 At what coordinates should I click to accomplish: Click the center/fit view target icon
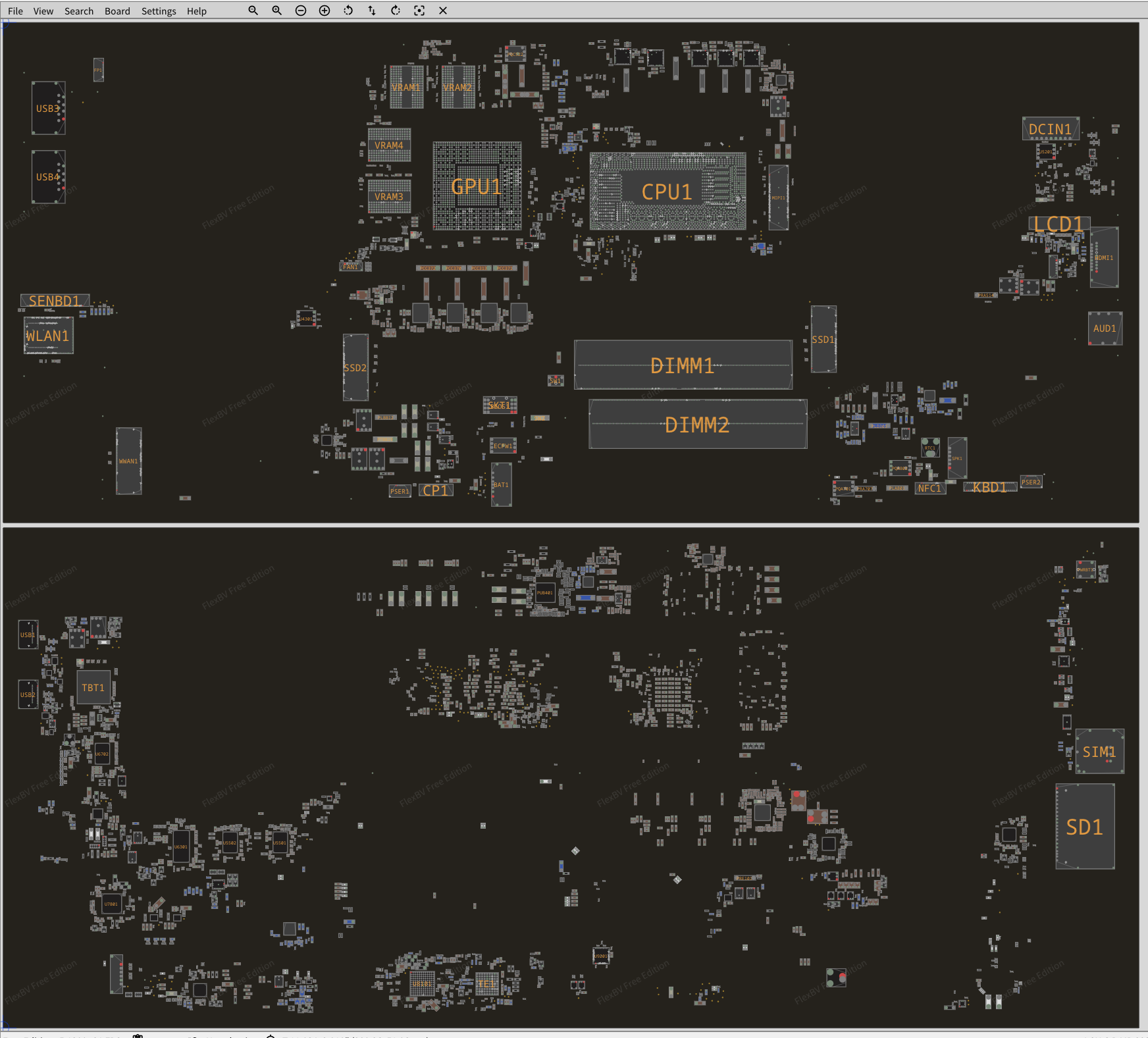(x=419, y=11)
